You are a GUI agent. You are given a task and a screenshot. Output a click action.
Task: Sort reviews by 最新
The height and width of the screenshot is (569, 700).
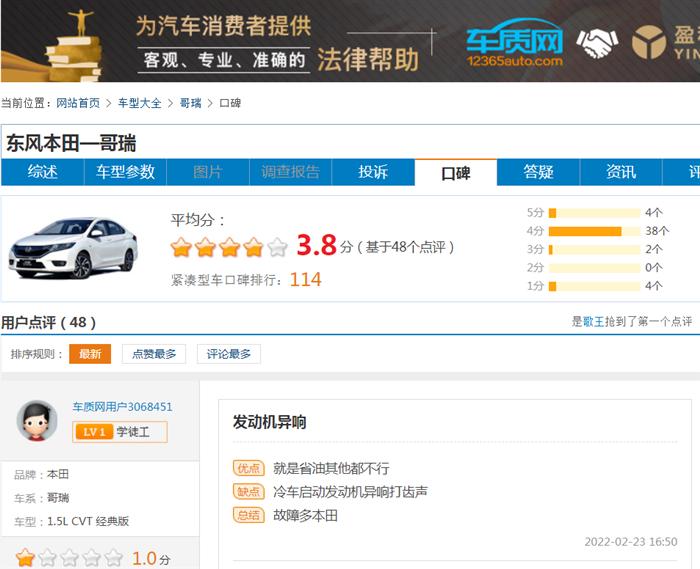pos(90,354)
